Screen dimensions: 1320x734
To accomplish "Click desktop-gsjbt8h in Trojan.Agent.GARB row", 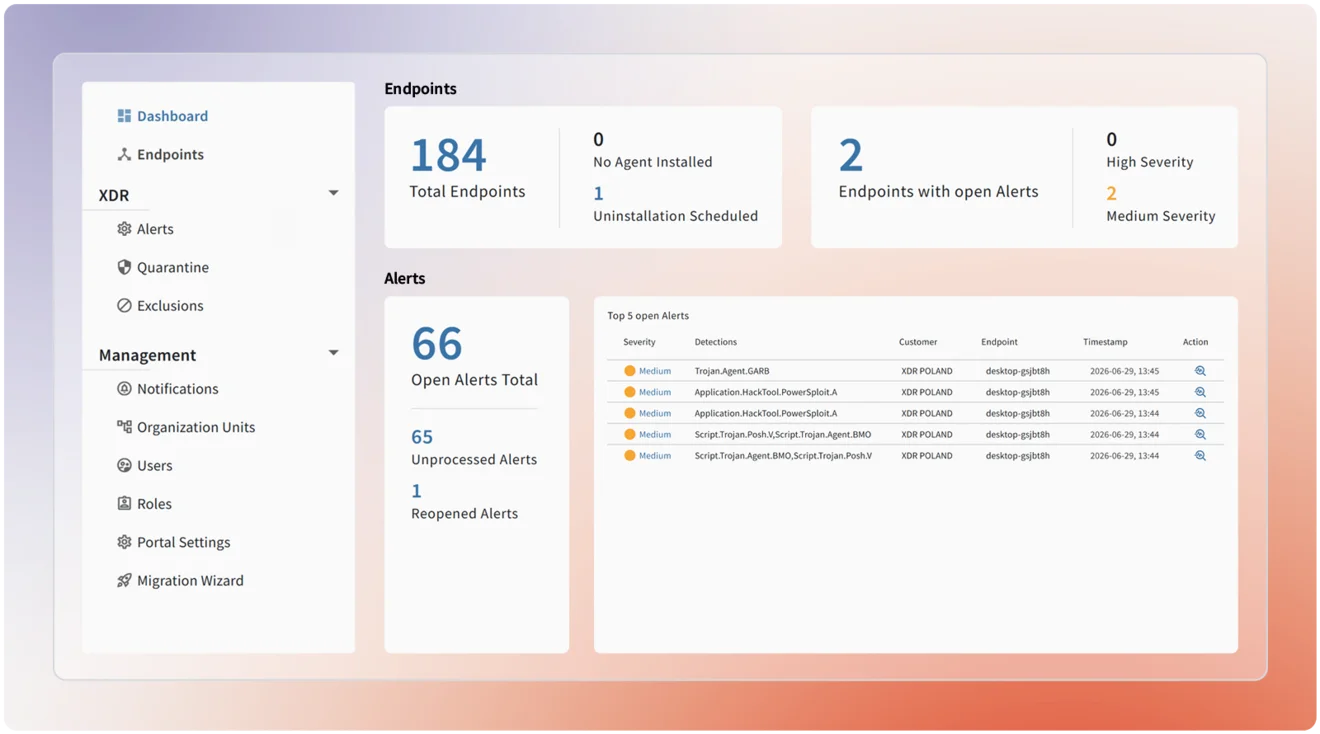I will (1018, 371).
